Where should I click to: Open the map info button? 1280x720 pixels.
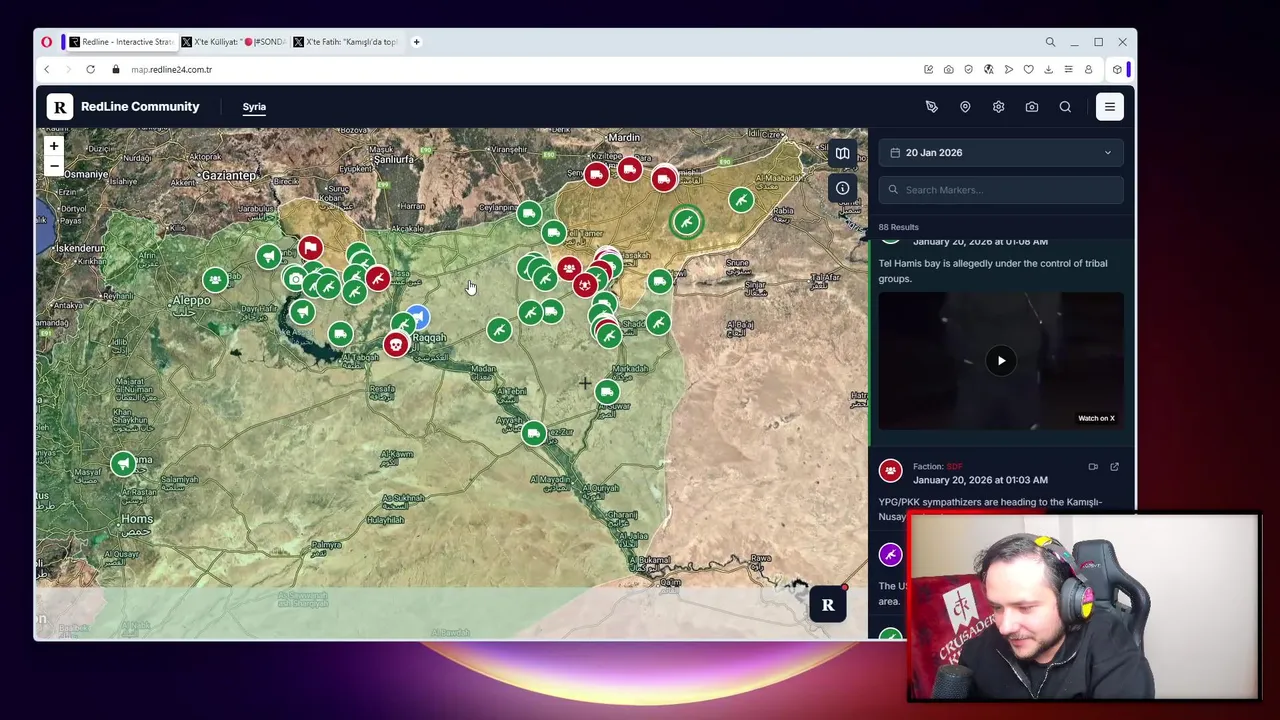pyautogui.click(x=843, y=188)
